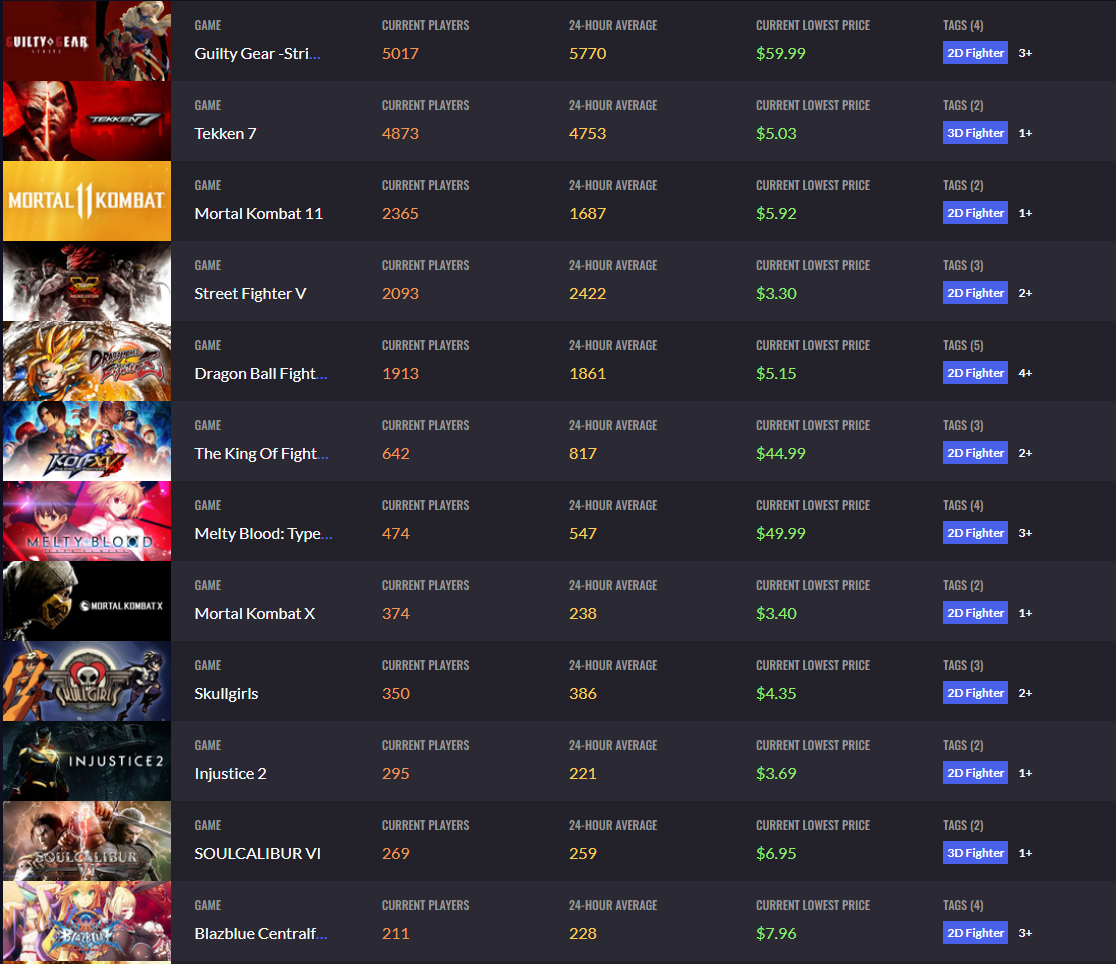Open the Skullgirls title link
The image size is (1116, 964).
pyautogui.click(x=226, y=693)
